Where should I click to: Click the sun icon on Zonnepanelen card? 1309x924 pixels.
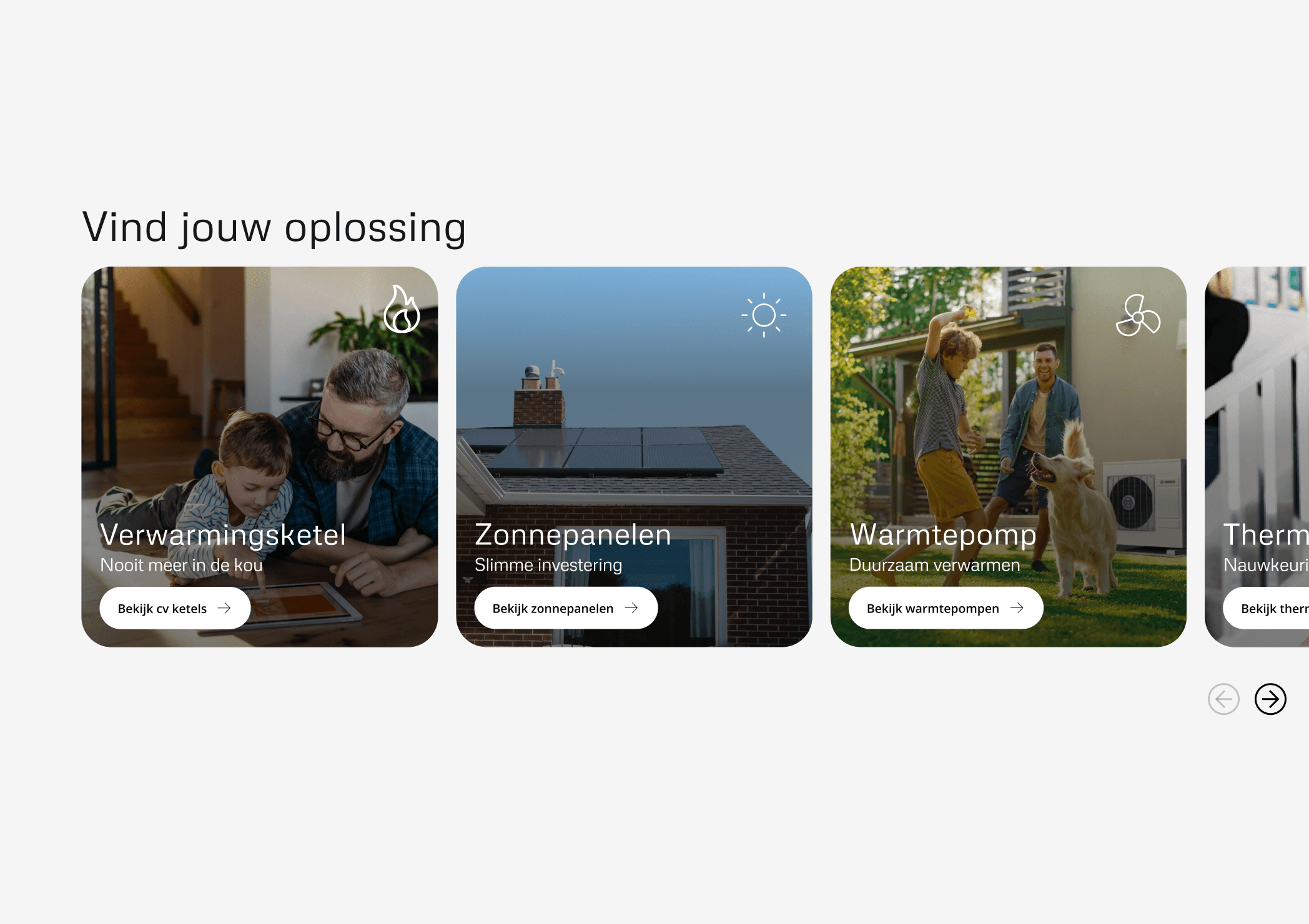click(x=764, y=315)
